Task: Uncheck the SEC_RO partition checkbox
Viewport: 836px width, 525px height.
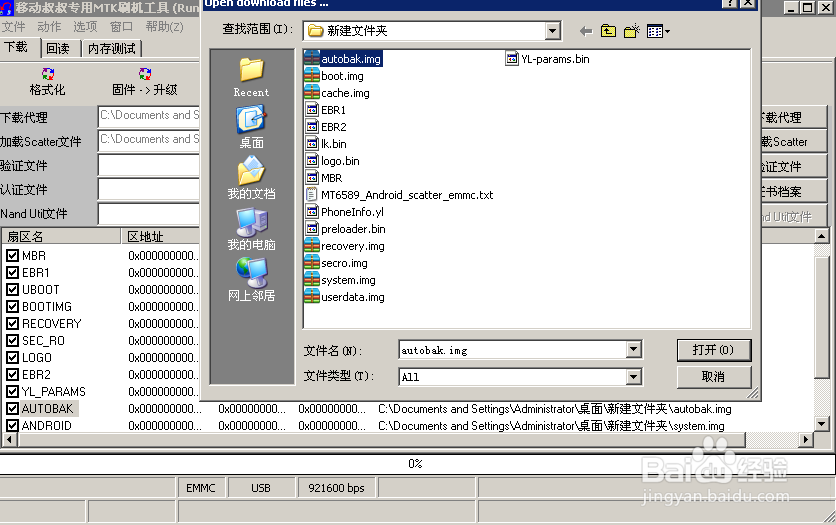Action: 12,341
